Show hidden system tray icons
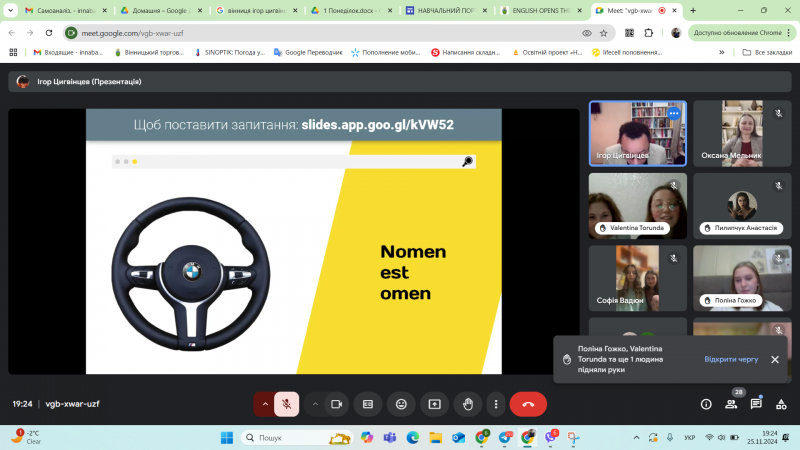The width and height of the screenshot is (800, 450). [x=636, y=438]
